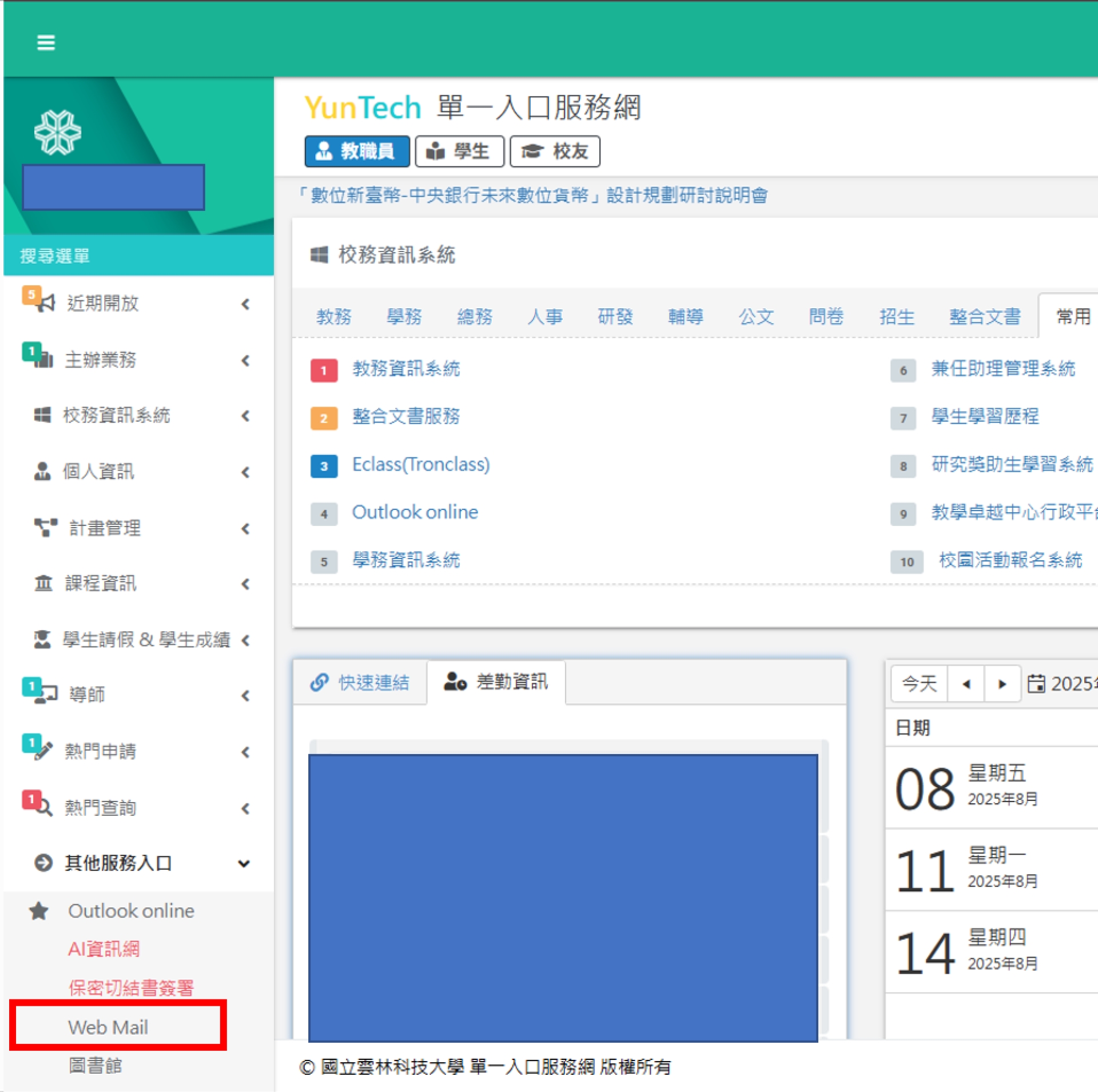Switch to the 問卷 tab
The image size is (1098, 1092).
point(826,316)
